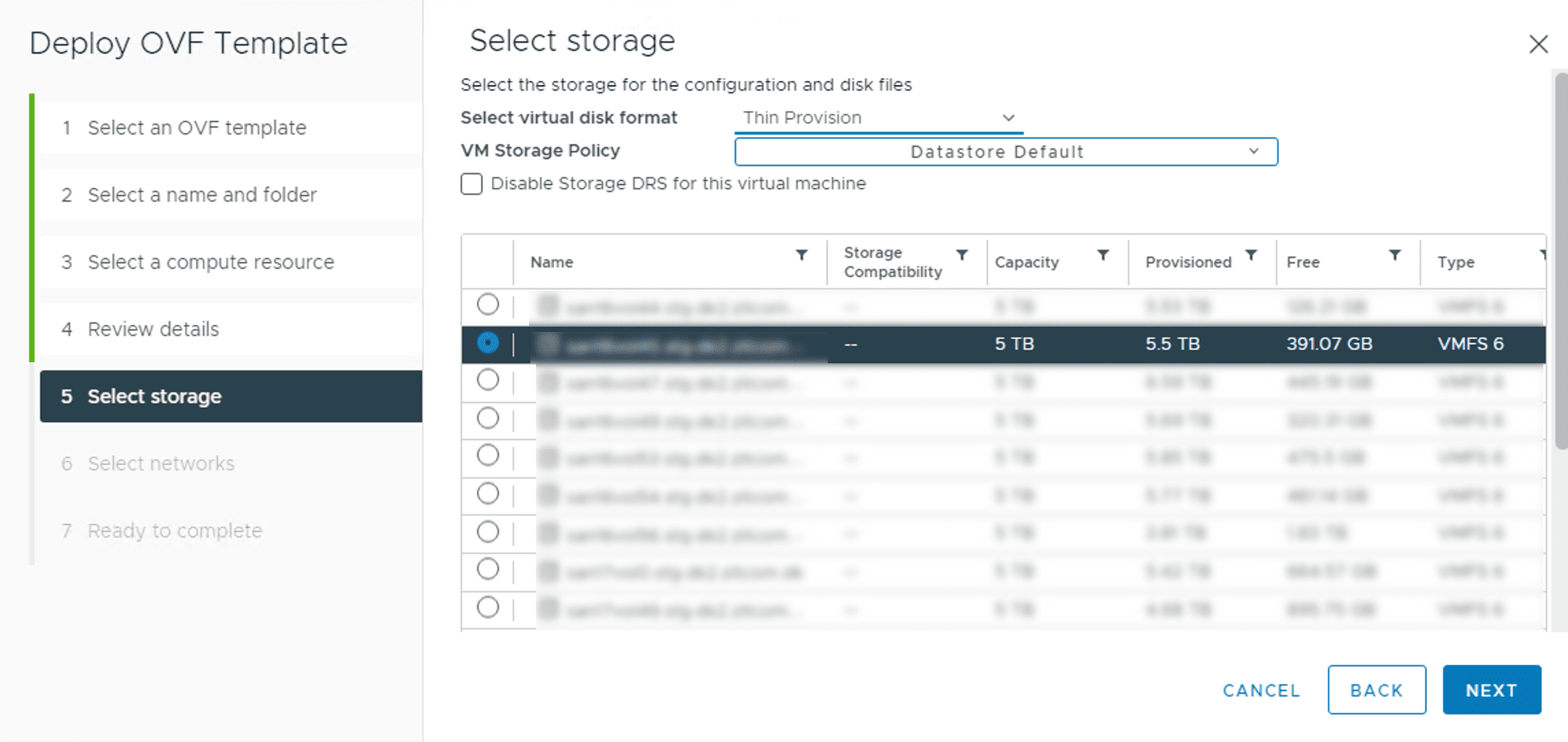
Task: Open the Capacity column filter
Action: [1102, 254]
